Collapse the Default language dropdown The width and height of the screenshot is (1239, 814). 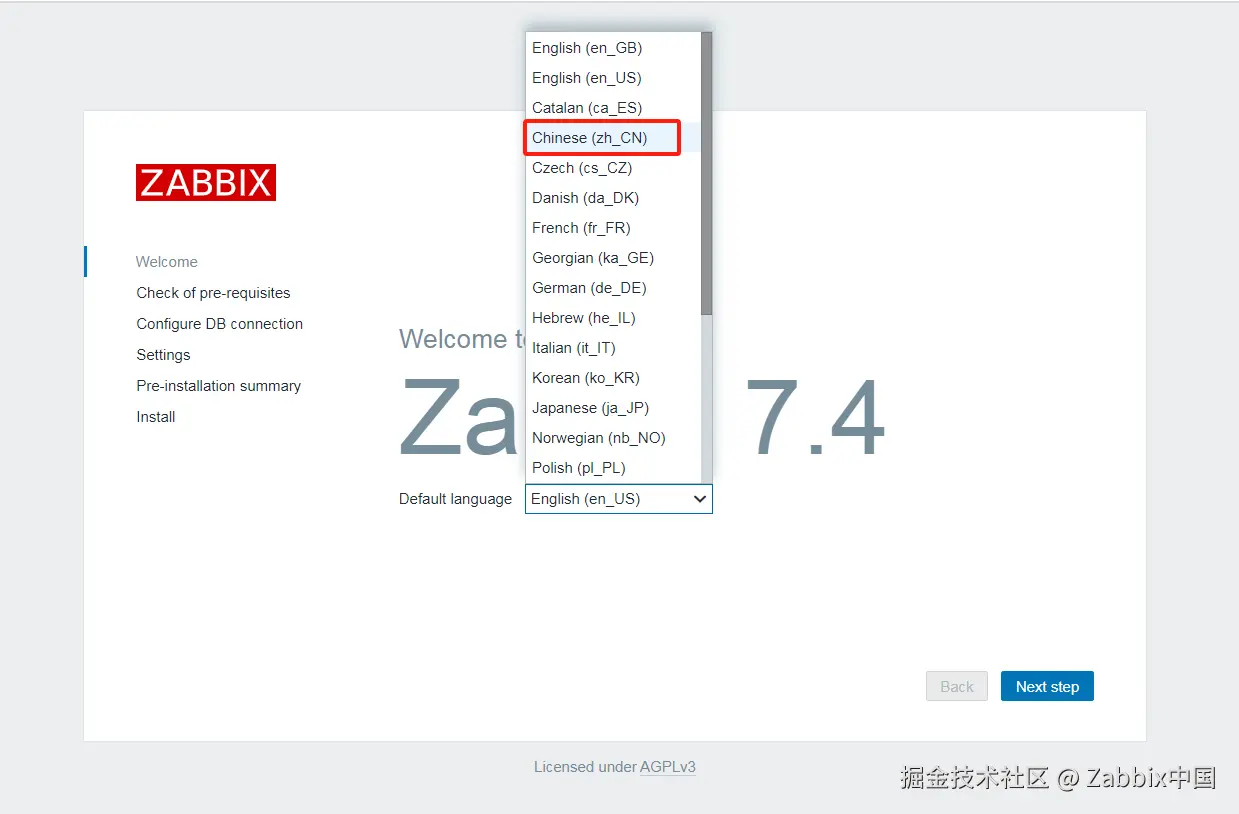point(618,499)
